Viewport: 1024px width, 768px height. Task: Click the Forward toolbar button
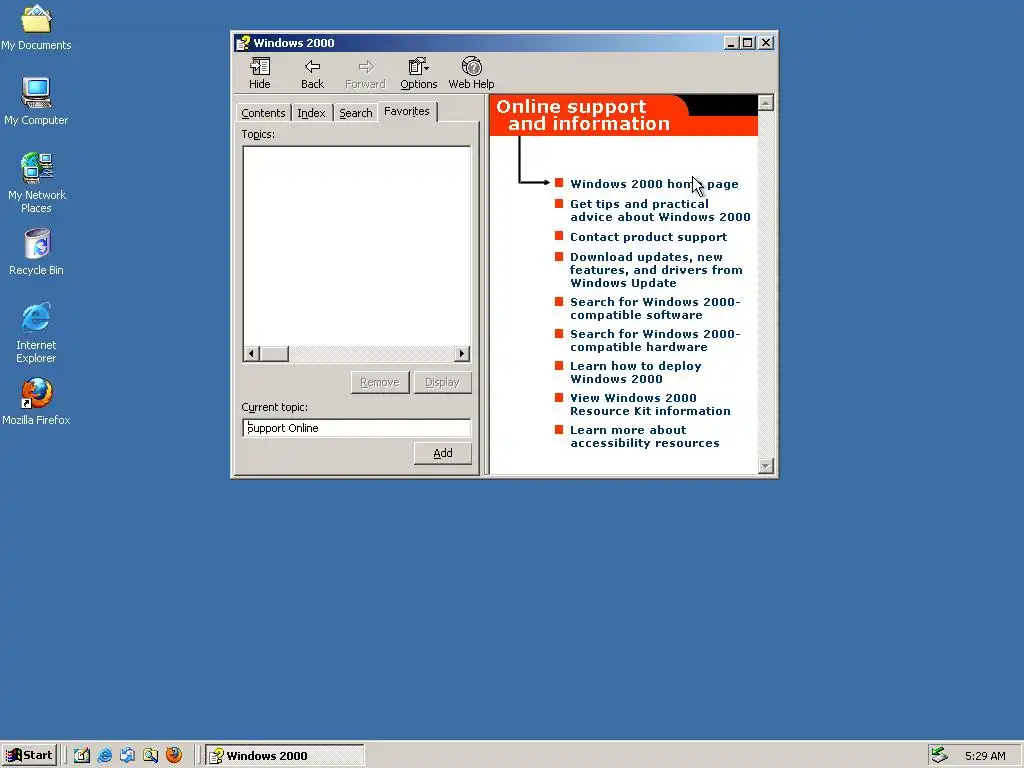click(x=365, y=73)
